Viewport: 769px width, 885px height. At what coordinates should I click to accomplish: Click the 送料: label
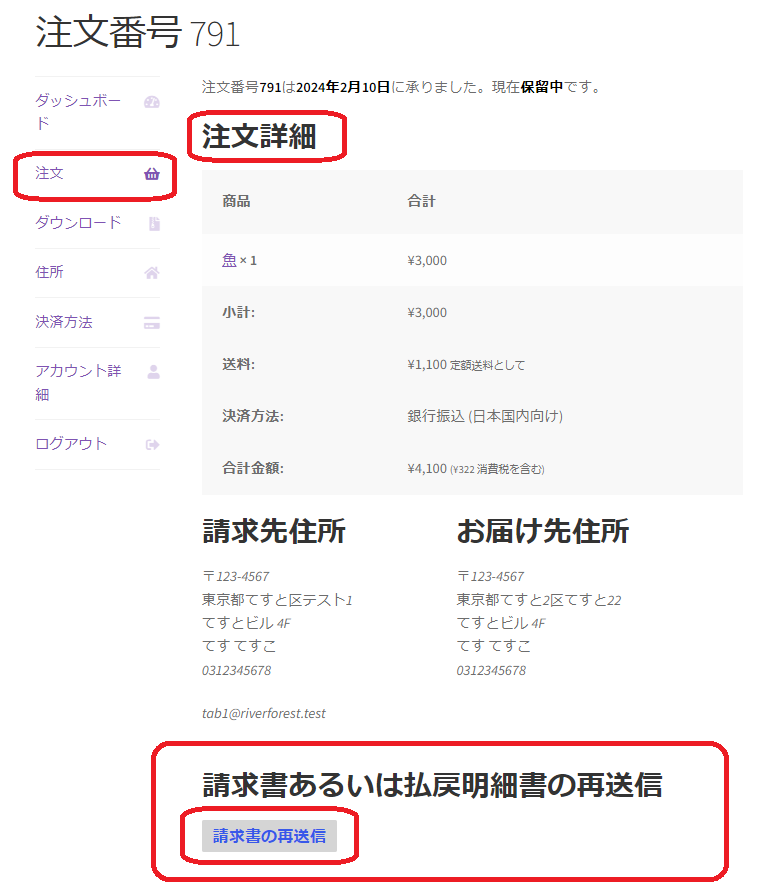click(x=238, y=364)
